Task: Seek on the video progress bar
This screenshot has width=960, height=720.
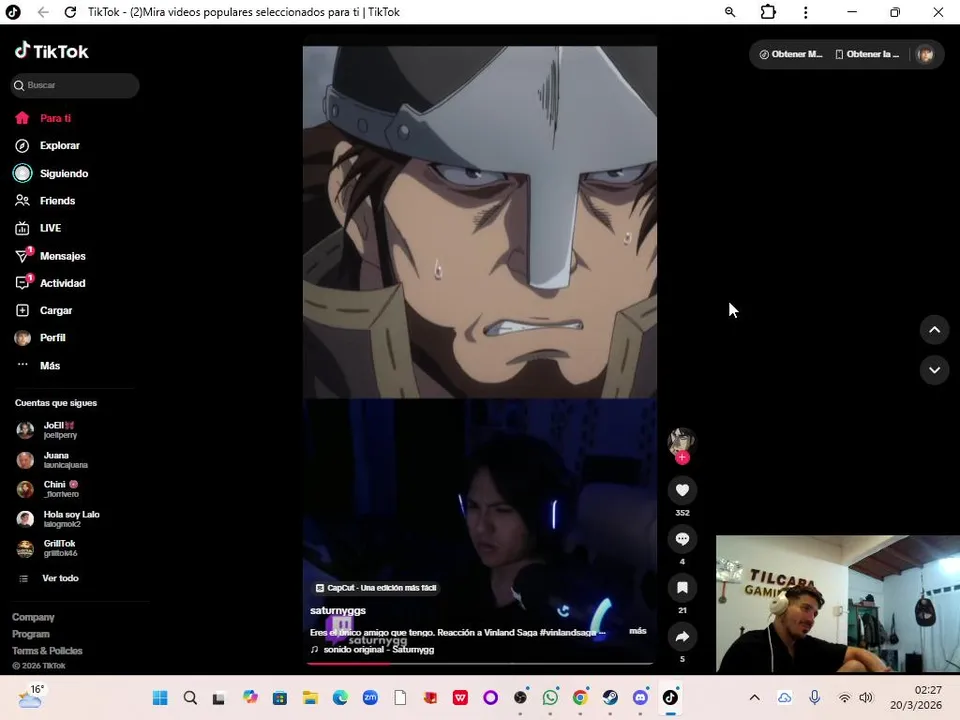Action: tap(480, 663)
